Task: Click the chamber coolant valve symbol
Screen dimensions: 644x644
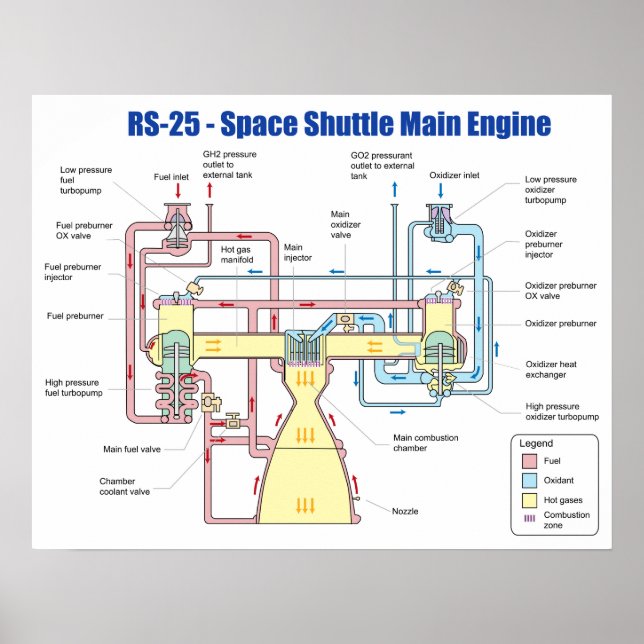Action: coord(234,422)
